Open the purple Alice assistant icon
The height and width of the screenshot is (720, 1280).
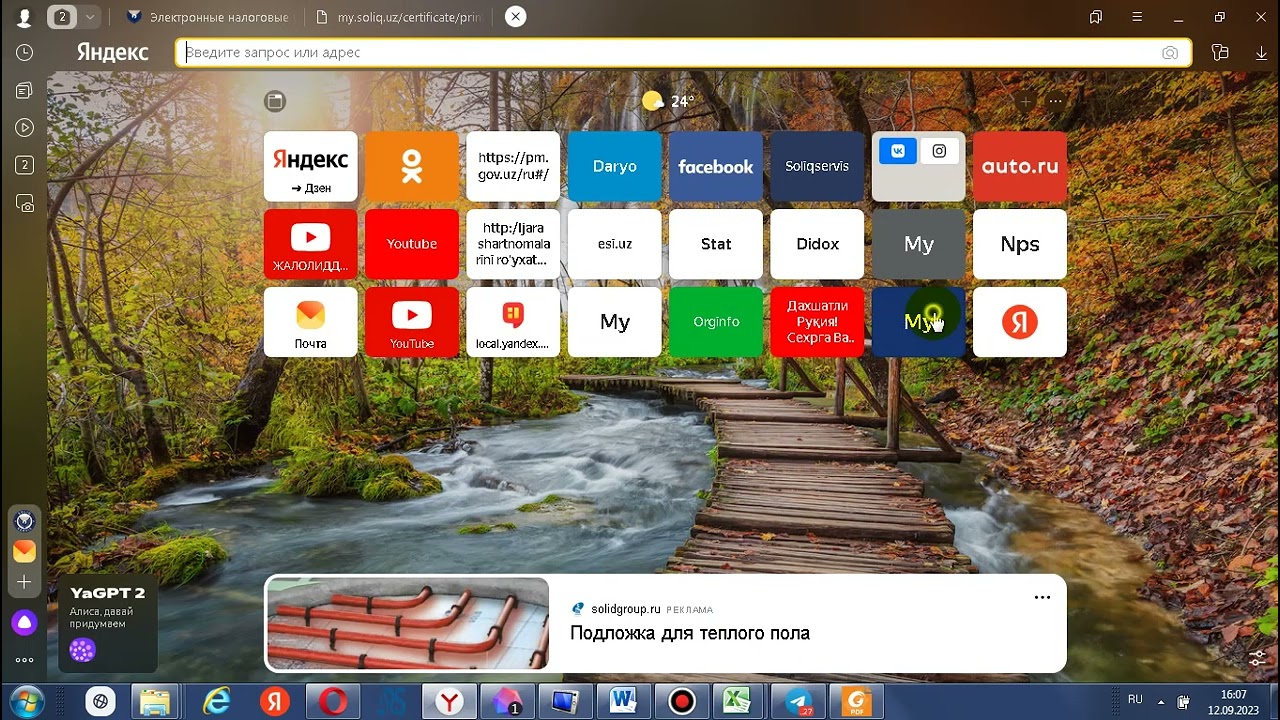24,623
